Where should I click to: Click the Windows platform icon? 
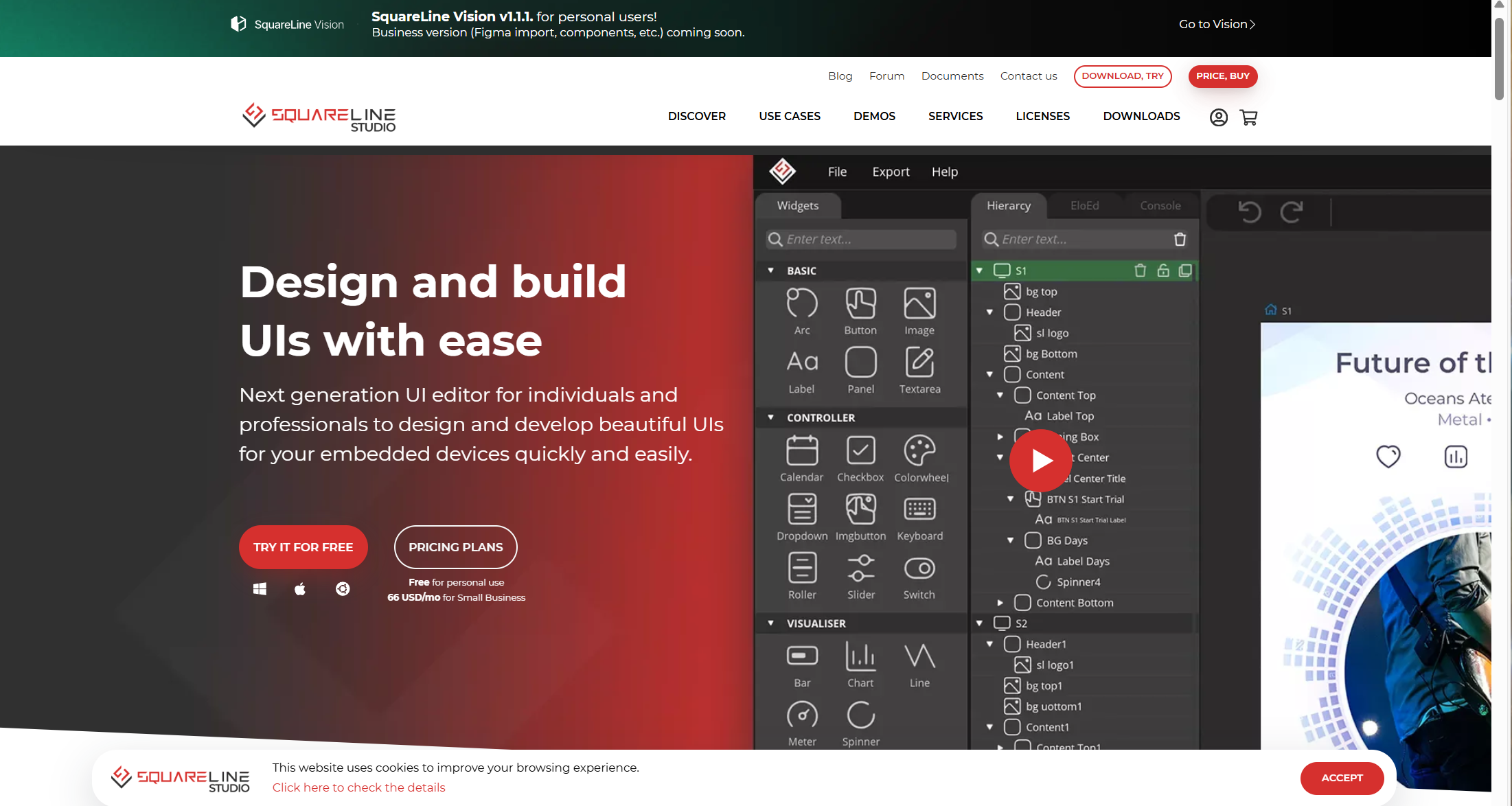tap(260, 589)
